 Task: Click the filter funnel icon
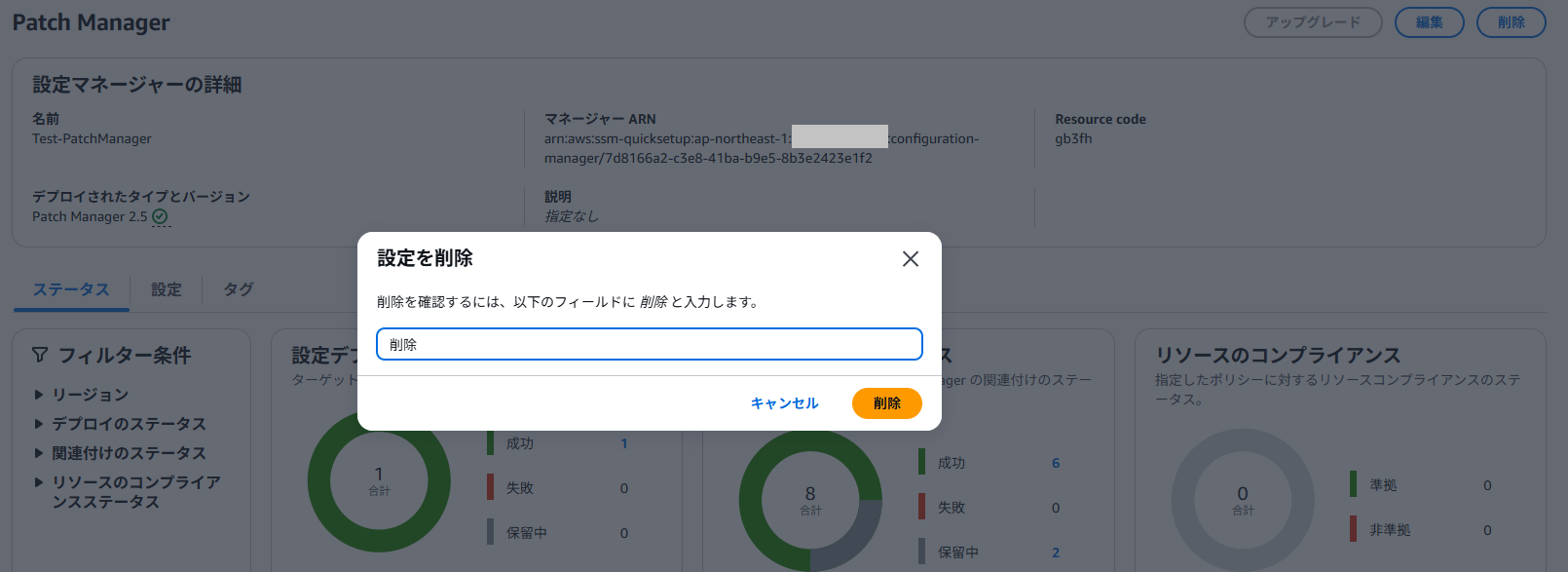(x=40, y=355)
